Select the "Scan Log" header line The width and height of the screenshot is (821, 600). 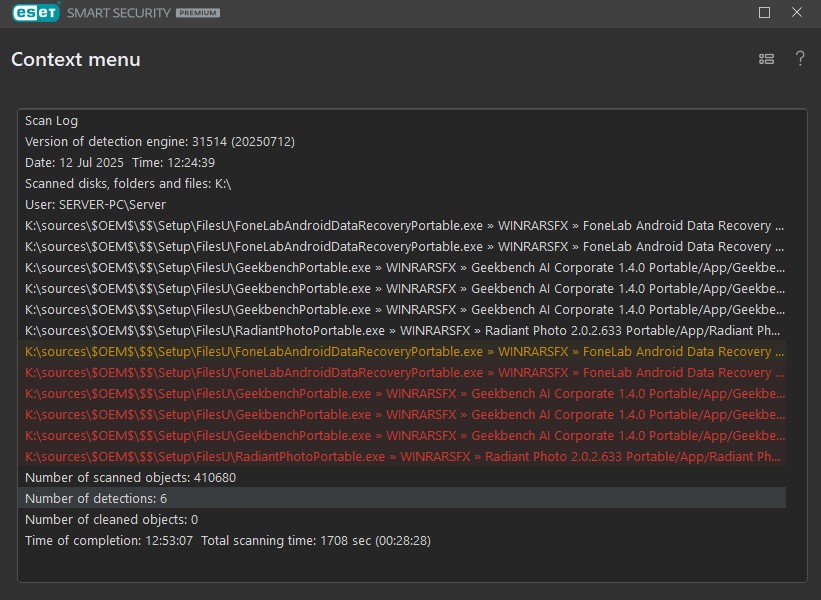[402, 121]
